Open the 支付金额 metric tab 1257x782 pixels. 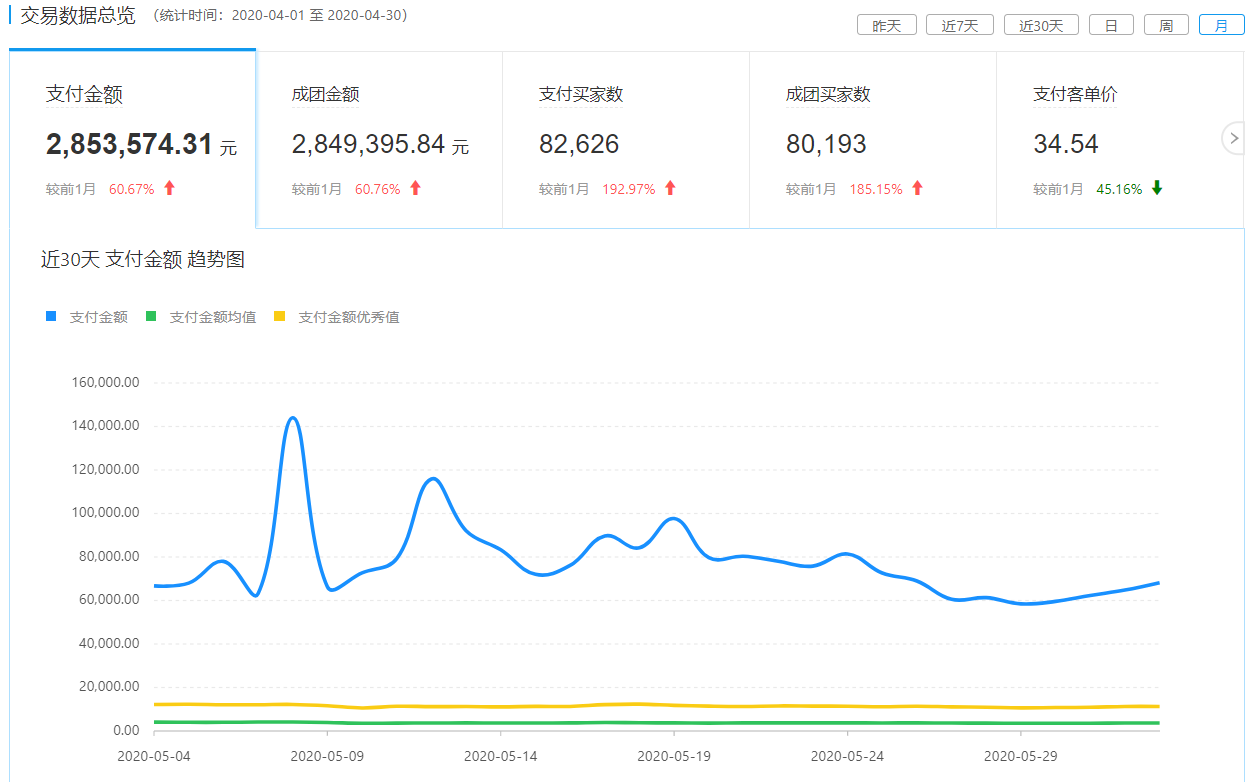coord(132,138)
